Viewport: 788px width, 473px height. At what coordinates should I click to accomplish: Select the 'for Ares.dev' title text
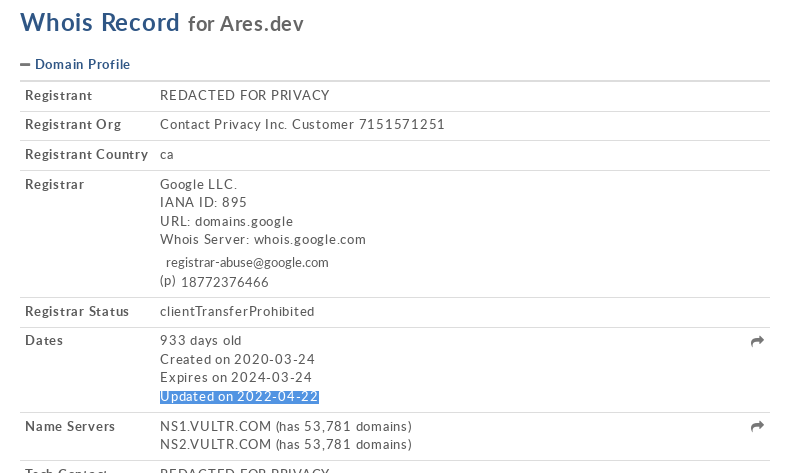click(x=246, y=24)
